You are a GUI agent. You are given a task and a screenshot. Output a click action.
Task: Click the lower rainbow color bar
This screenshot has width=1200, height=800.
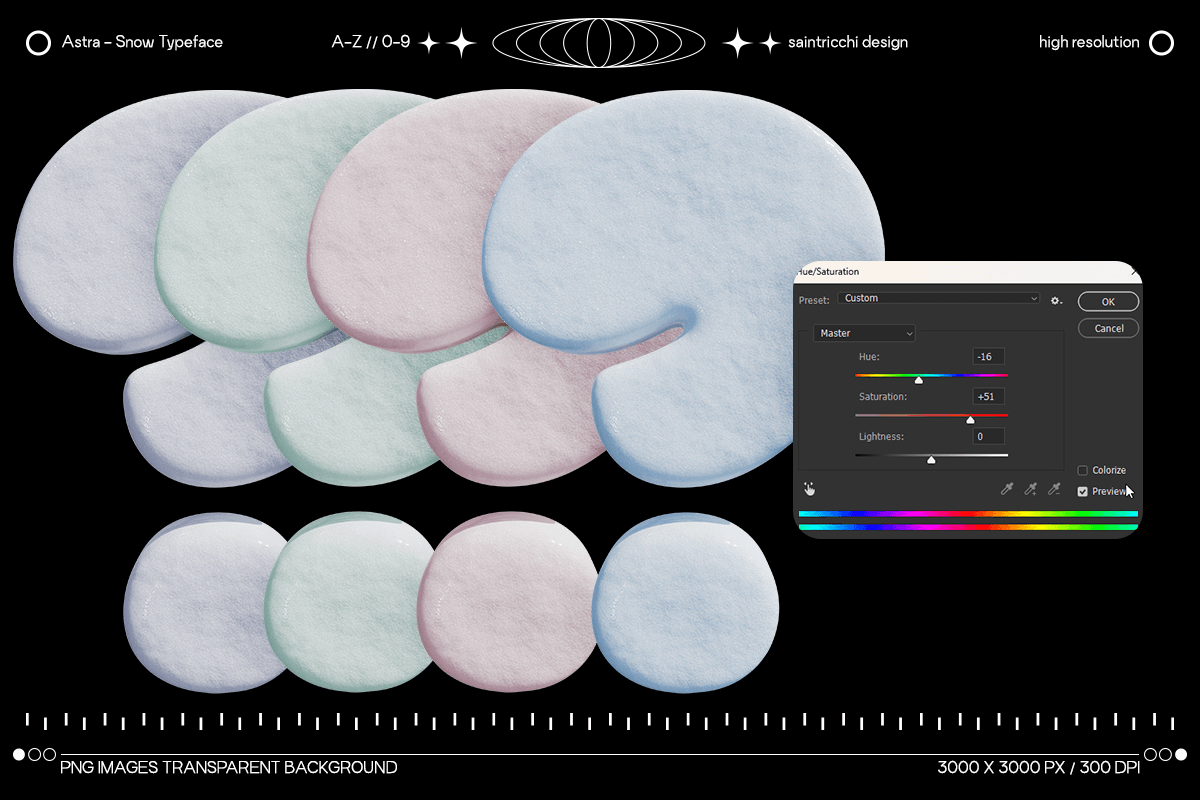pyautogui.click(x=967, y=527)
